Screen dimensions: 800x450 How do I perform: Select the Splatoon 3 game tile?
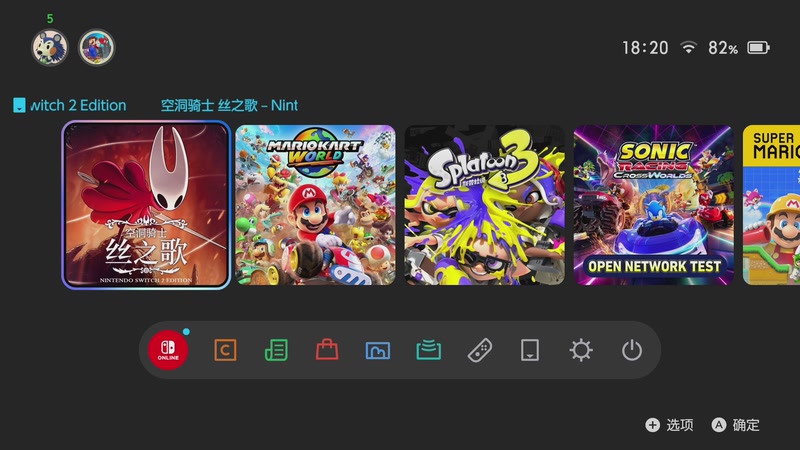(x=485, y=205)
